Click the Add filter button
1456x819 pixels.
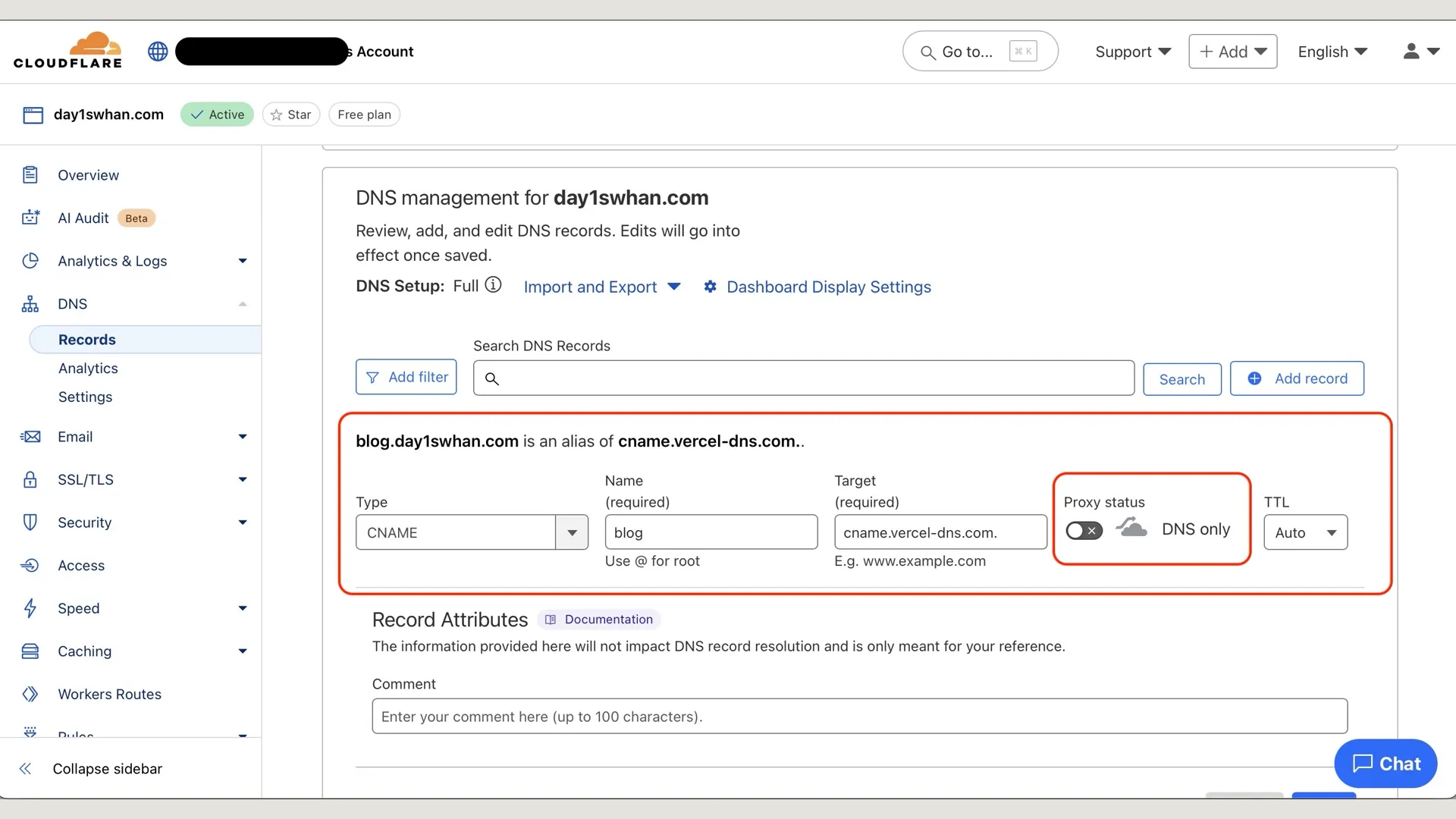pyautogui.click(x=406, y=377)
